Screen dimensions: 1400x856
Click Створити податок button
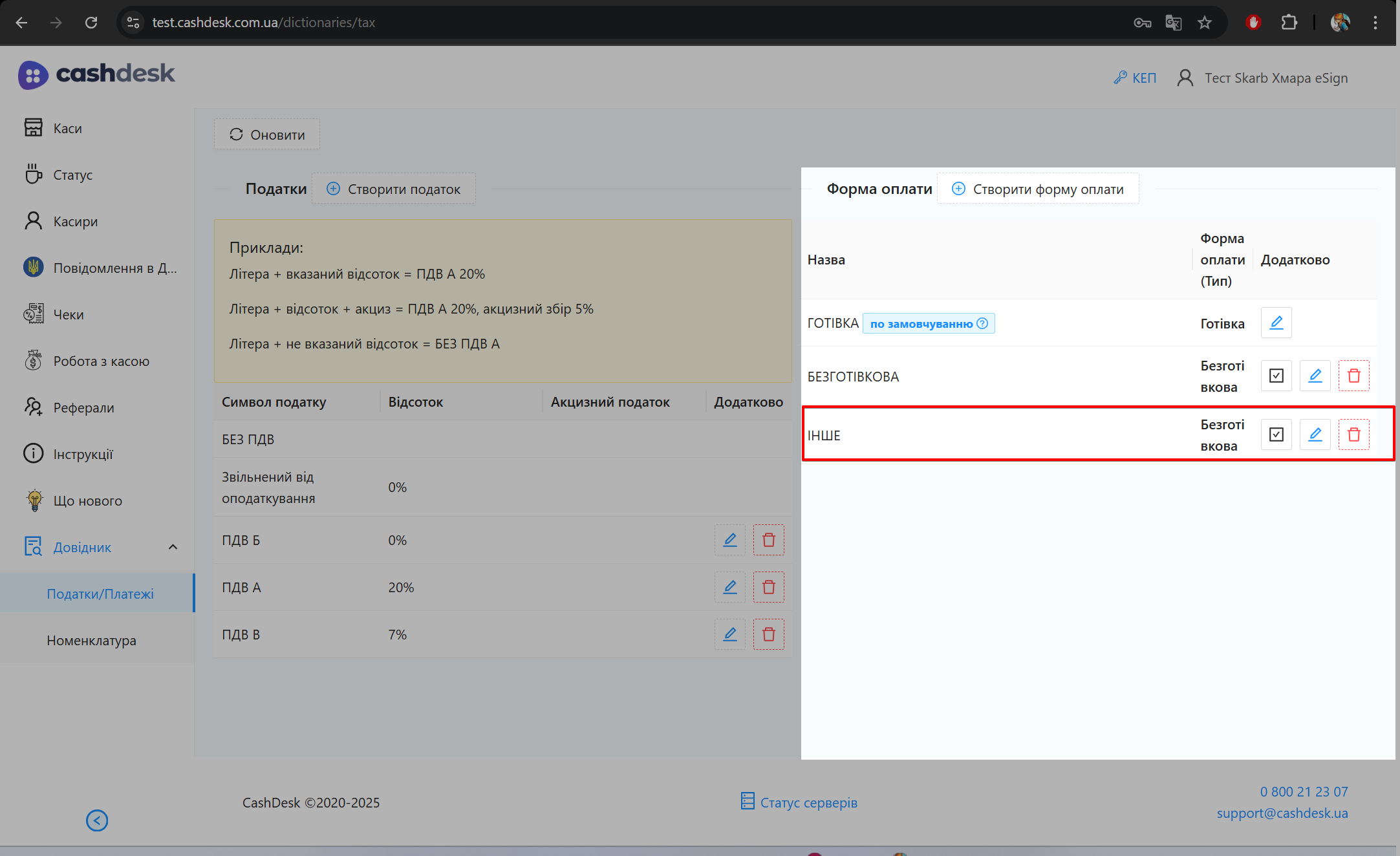[394, 189]
